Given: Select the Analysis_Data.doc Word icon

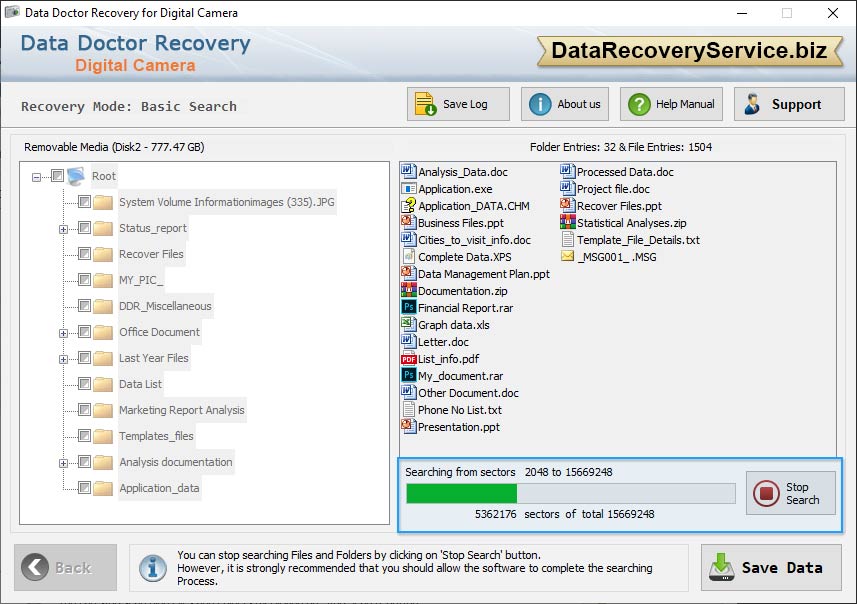Looking at the screenshot, I should click(x=408, y=171).
